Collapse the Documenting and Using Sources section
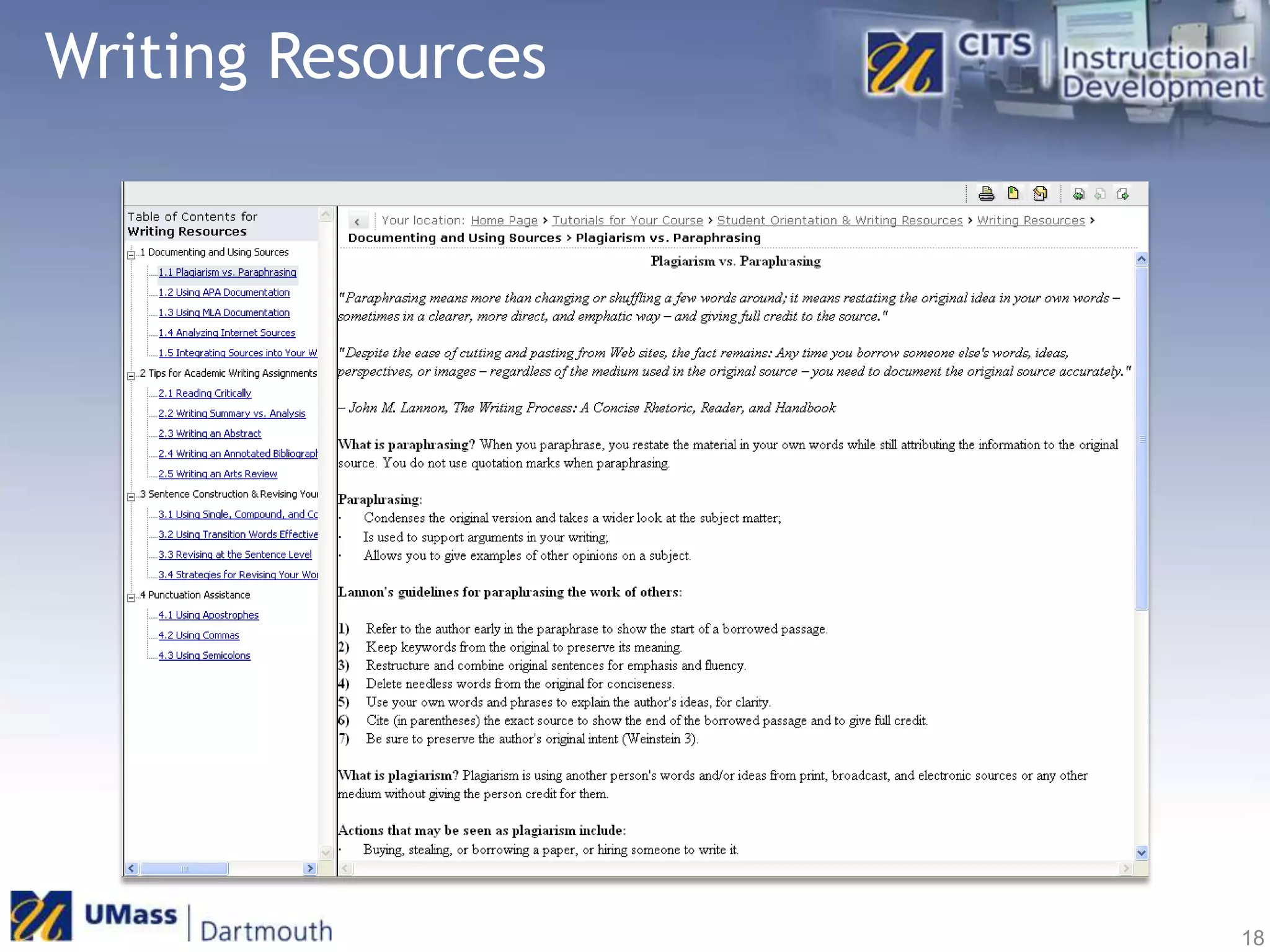 131,254
